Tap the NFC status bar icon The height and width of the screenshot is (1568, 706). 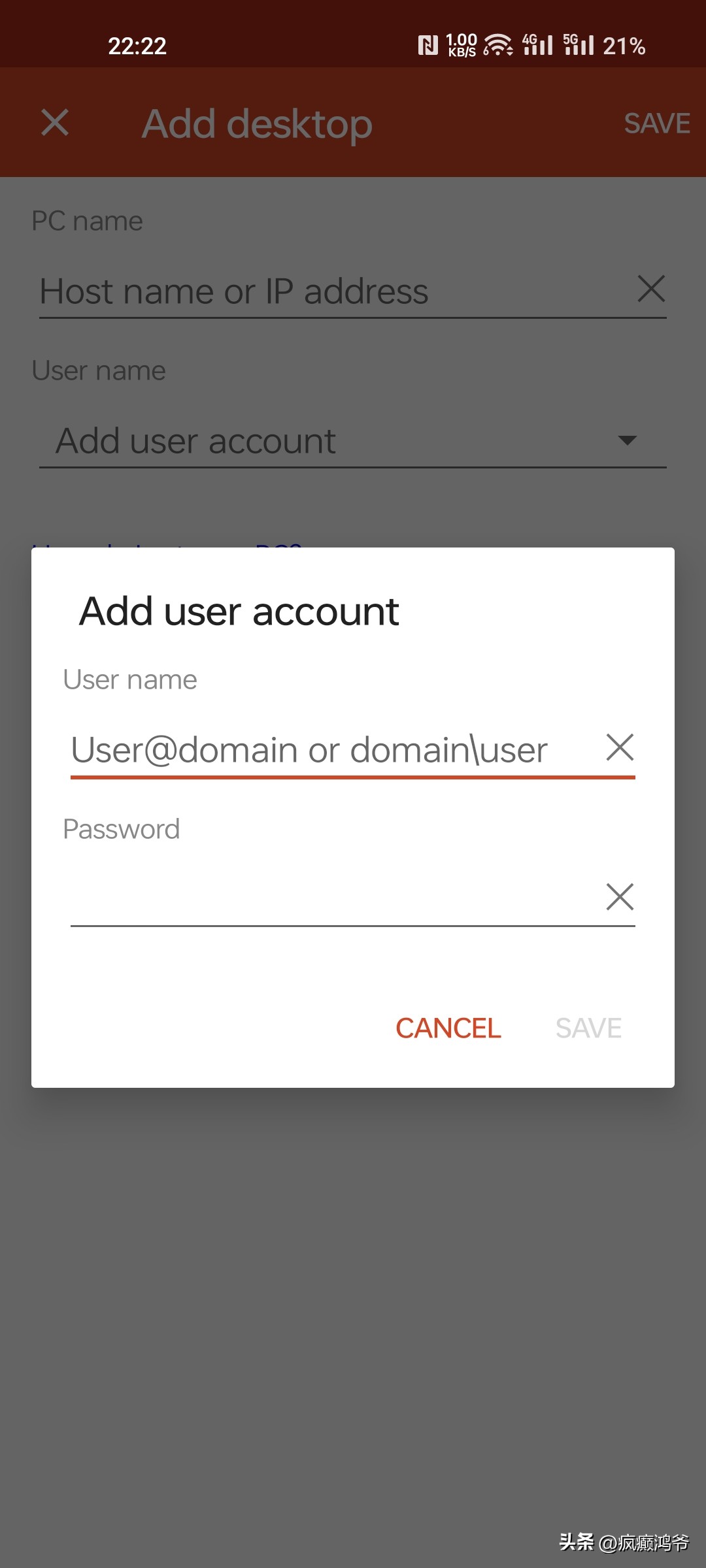(428, 45)
